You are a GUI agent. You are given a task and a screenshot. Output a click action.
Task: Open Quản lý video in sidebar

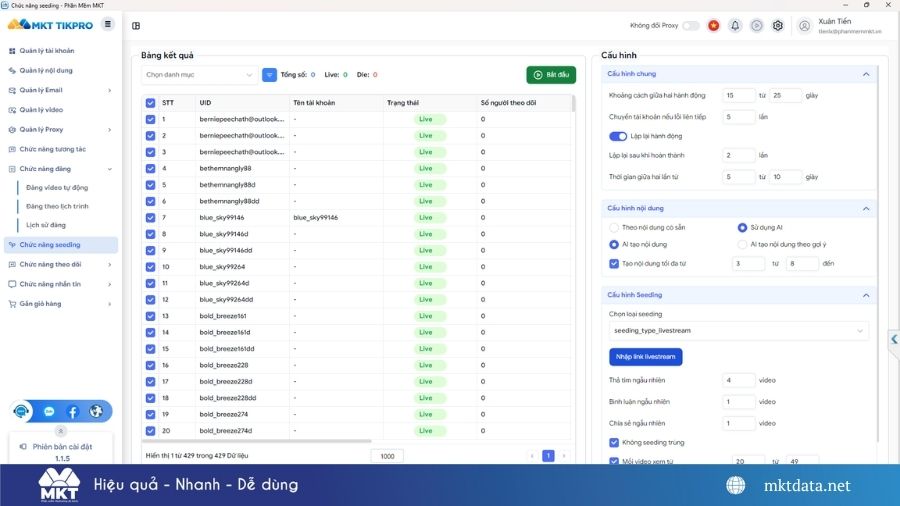pos(41,110)
